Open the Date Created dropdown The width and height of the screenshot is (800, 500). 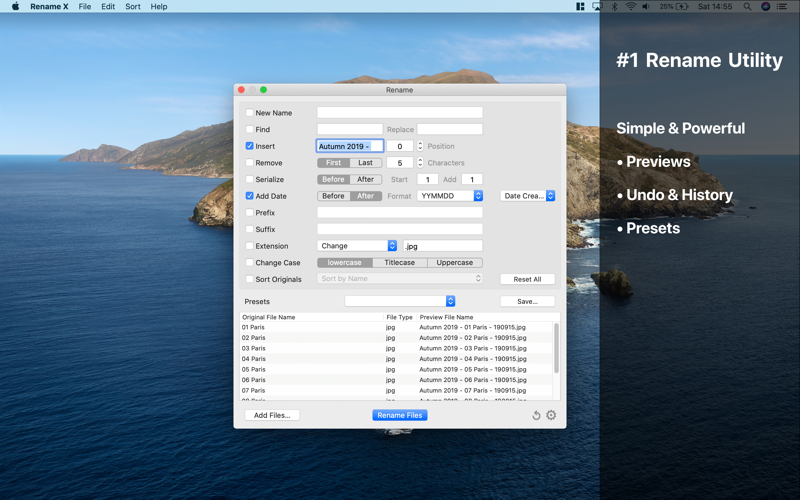click(528, 196)
